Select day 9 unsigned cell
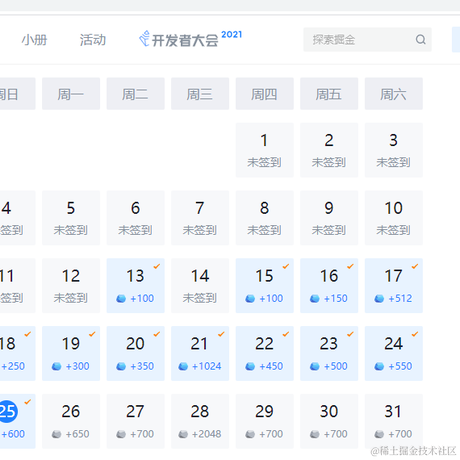The height and width of the screenshot is (460, 460). point(329,218)
